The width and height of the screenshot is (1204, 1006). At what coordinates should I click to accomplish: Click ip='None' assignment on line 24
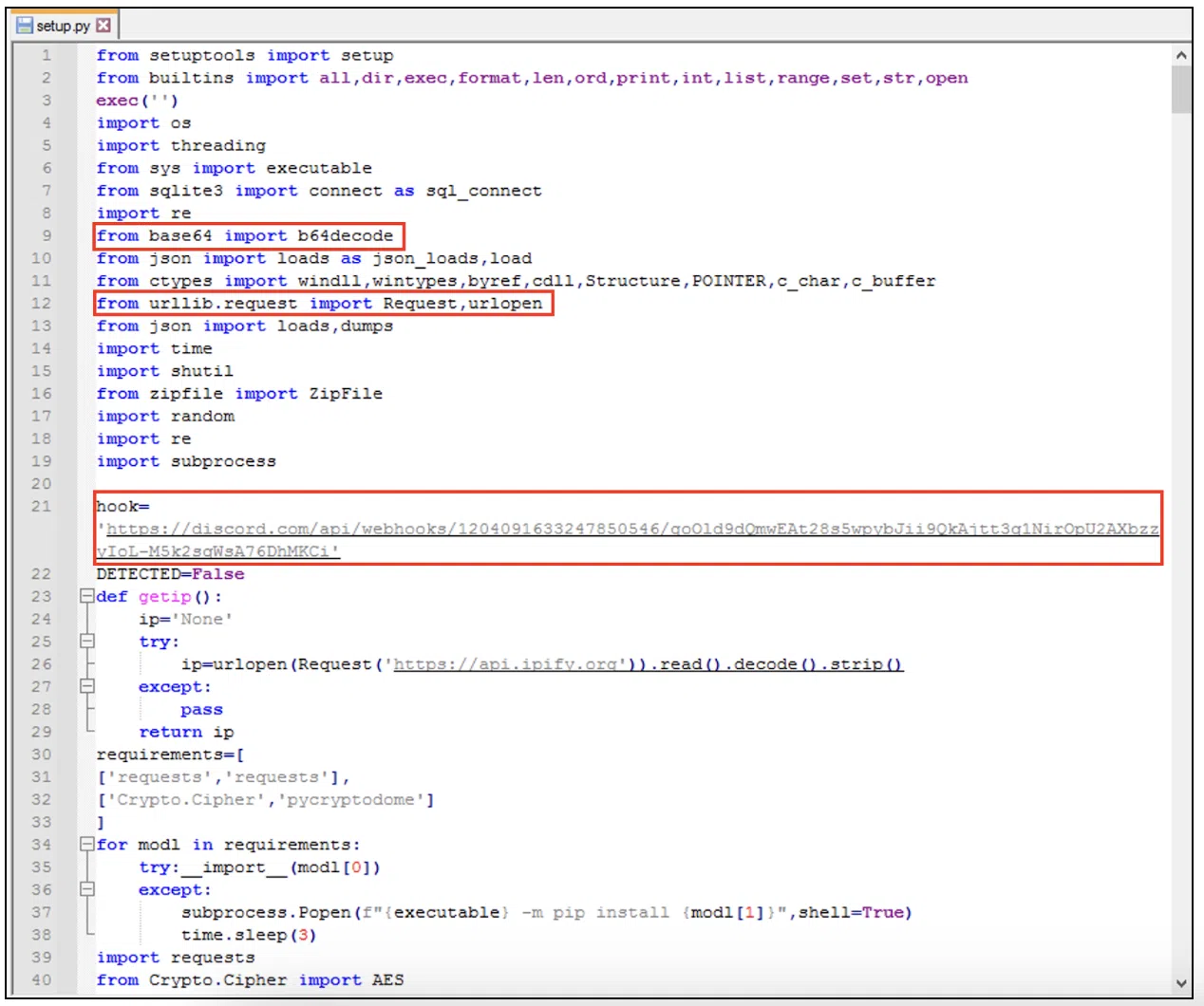pos(186,619)
